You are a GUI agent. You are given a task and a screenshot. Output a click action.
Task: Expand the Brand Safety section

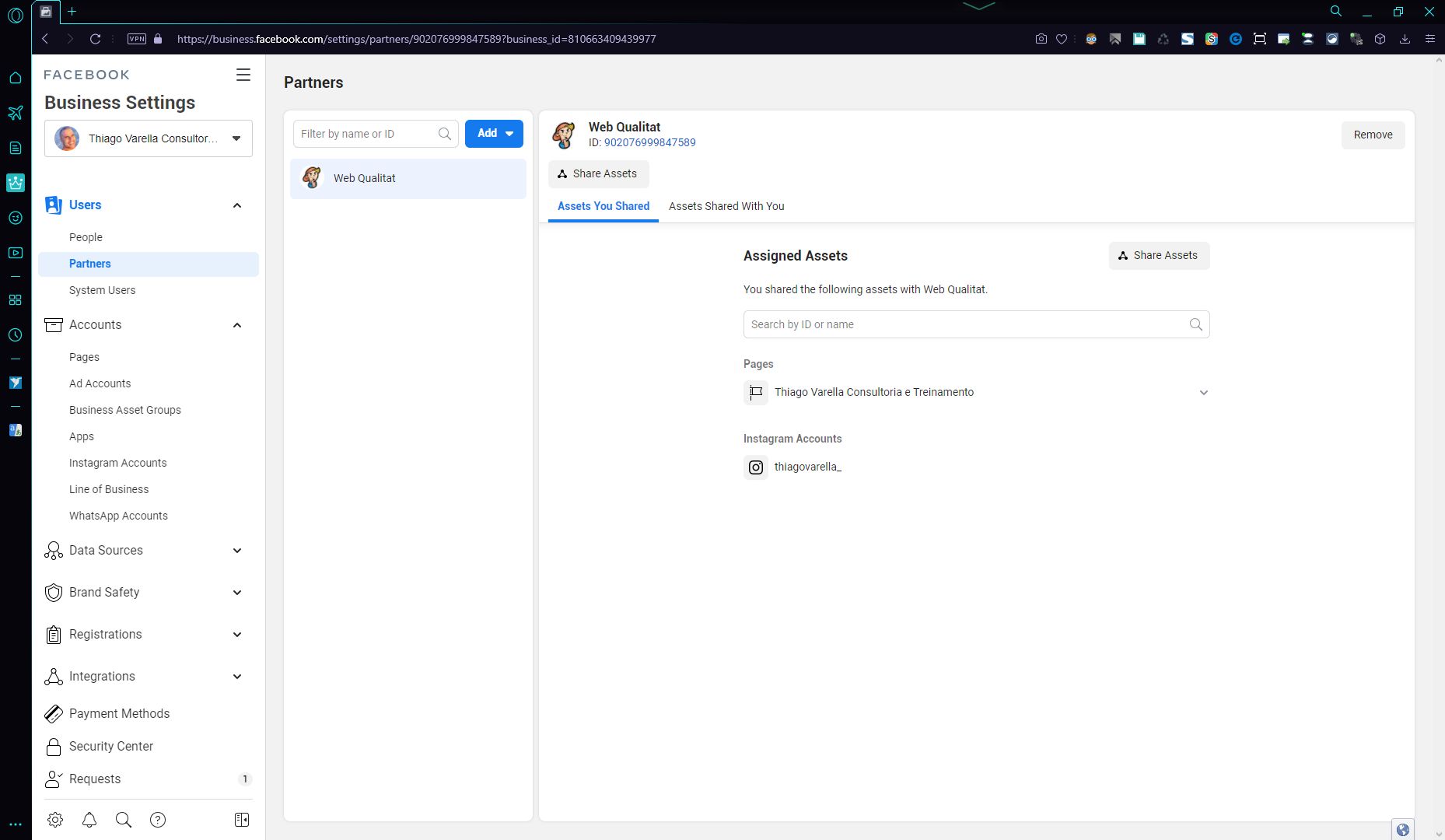pos(237,593)
